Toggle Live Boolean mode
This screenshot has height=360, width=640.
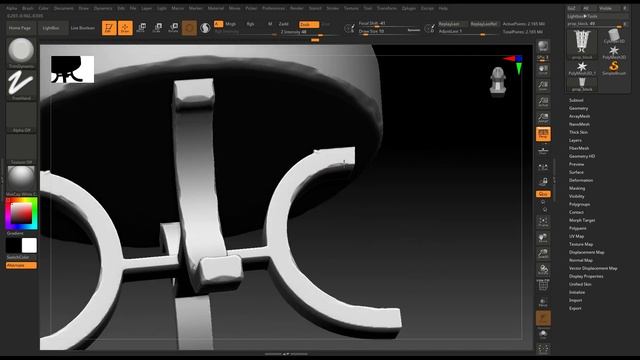[82, 28]
